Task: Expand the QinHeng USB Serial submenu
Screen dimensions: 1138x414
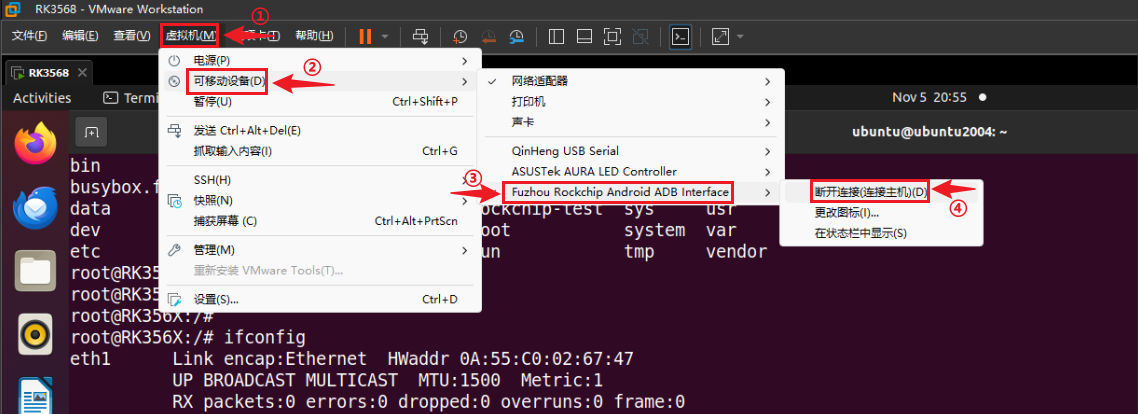Action: [x=565, y=151]
